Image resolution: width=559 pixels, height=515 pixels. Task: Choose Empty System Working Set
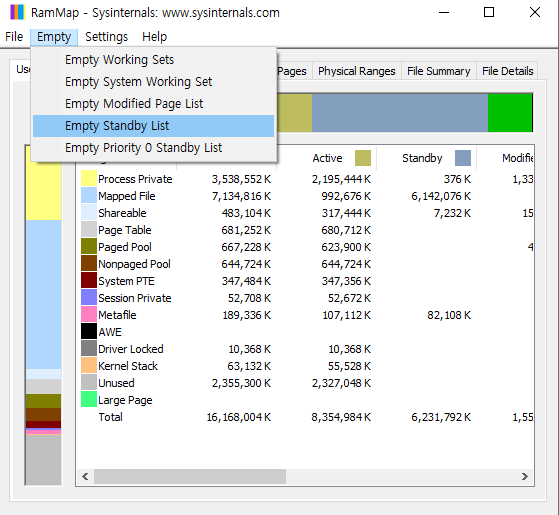pyautogui.click(x=153, y=82)
